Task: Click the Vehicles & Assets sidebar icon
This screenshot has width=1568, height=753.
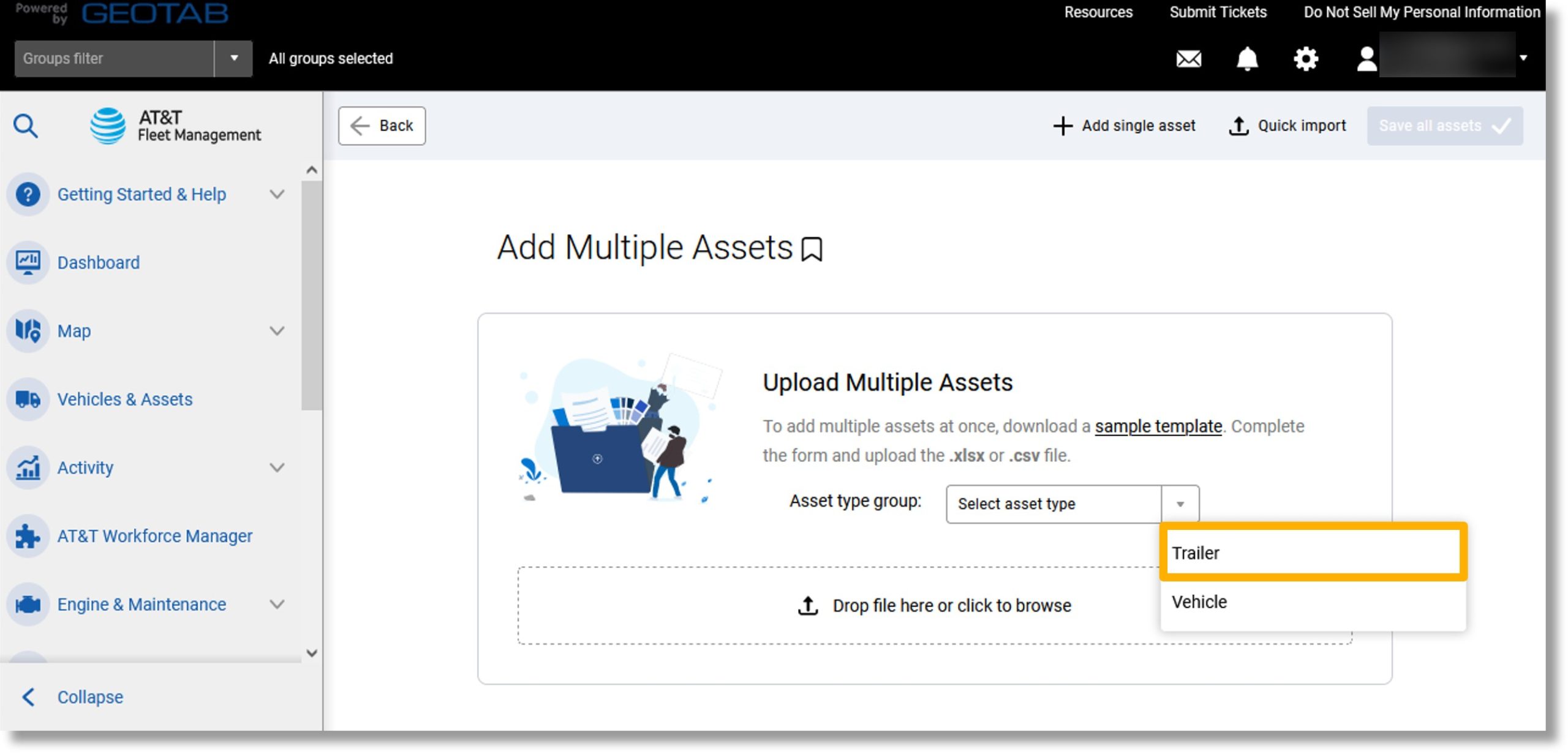Action: click(x=27, y=399)
